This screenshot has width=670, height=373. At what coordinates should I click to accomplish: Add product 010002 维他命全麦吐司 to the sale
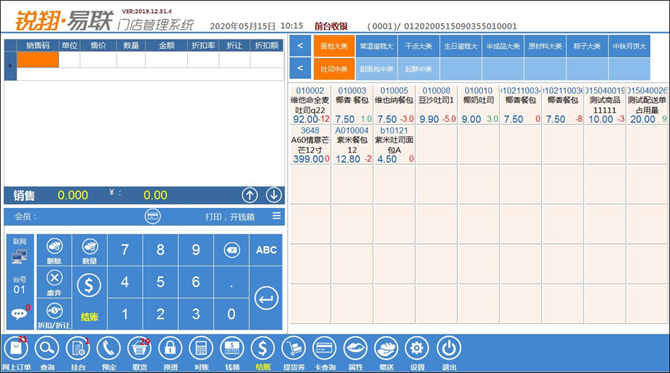point(310,105)
